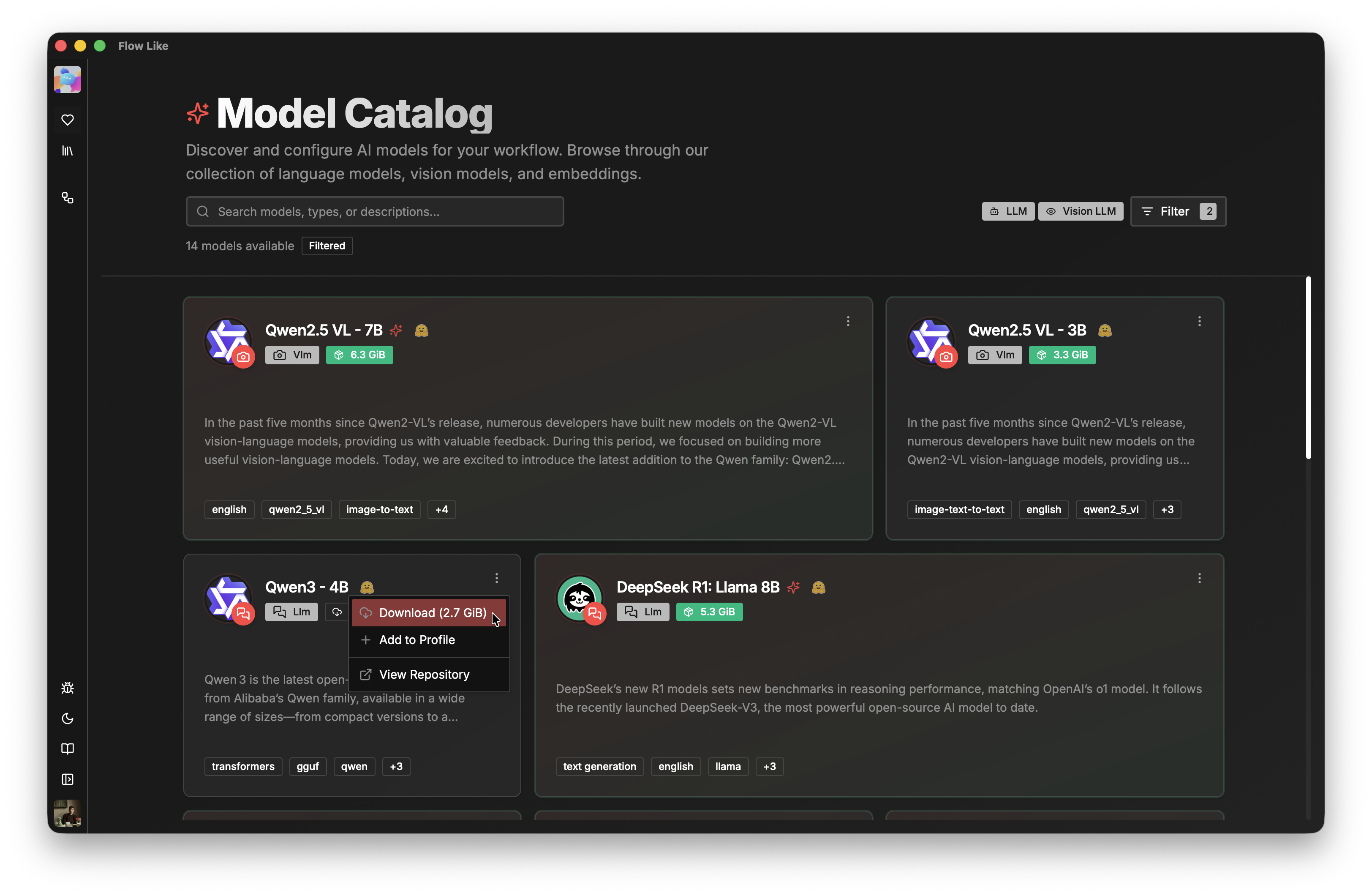Screen dimensions: 1372x896
Task: Toggle the sidebar panel with the panel icon
Action: point(68,779)
